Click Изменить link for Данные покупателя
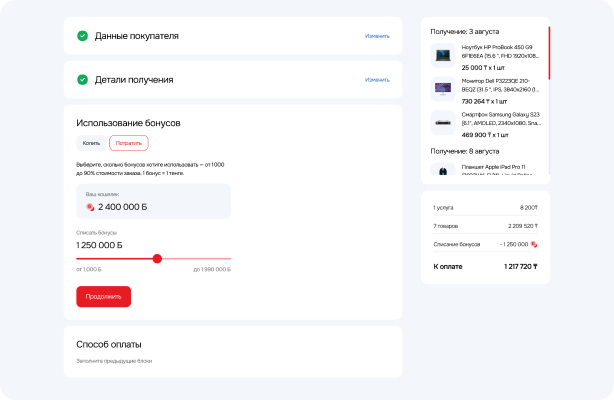 click(x=377, y=36)
